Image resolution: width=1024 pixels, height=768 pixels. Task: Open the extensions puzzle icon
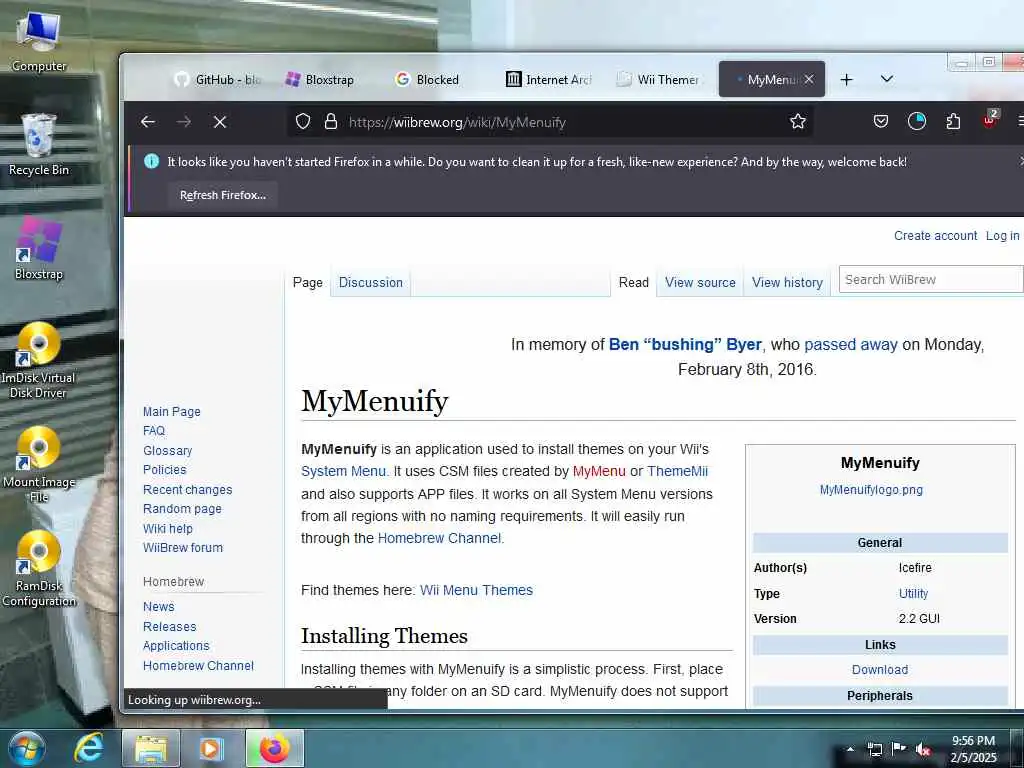coord(953,121)
